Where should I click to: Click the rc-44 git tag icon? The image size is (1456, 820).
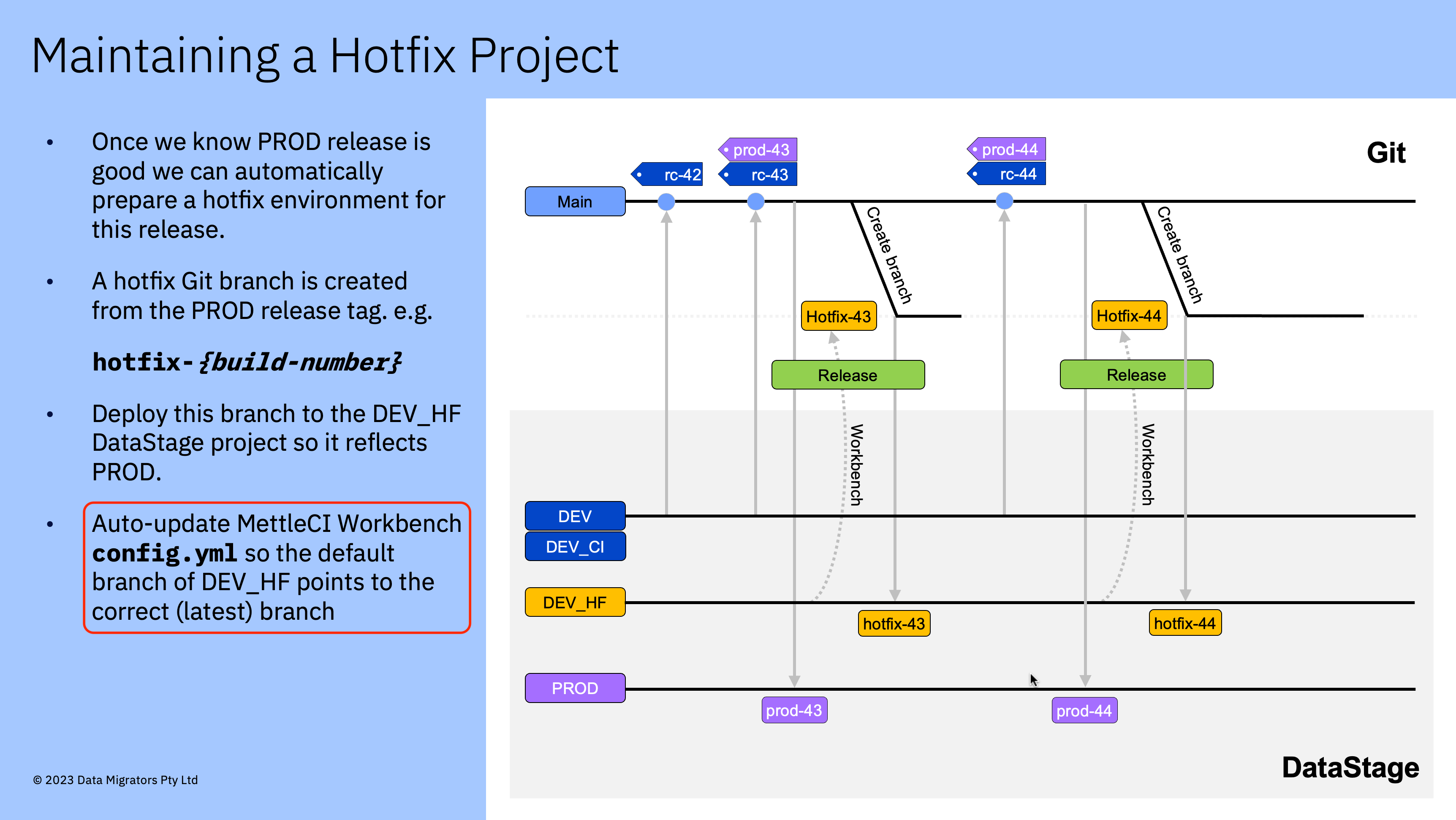point(1007,174)
